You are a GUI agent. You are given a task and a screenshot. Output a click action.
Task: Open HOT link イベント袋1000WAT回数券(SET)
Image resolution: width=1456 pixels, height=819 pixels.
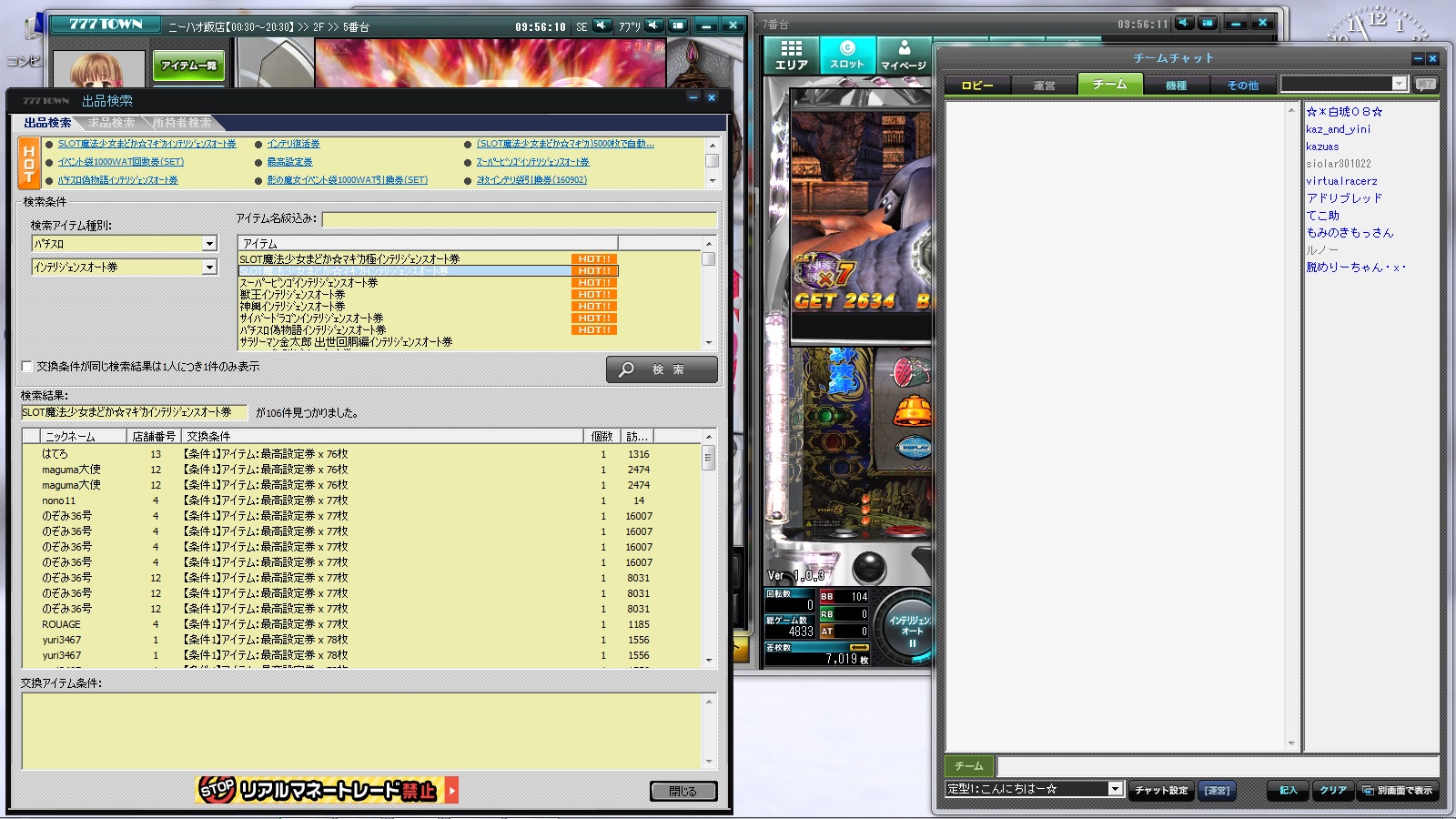point(121,162)
